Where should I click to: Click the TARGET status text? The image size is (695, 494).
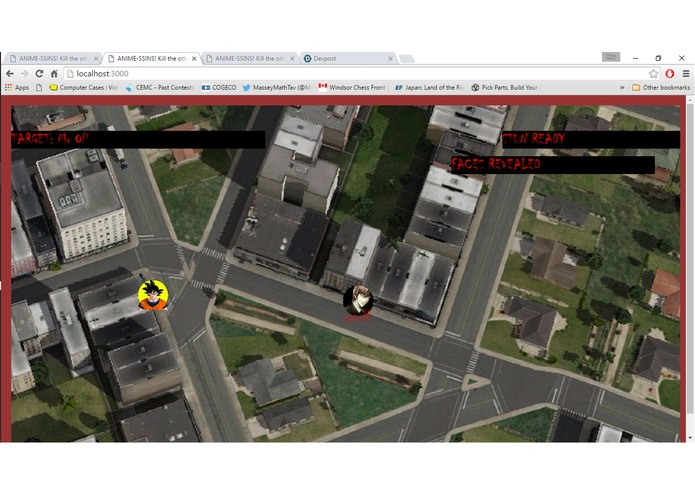(50, 139)
